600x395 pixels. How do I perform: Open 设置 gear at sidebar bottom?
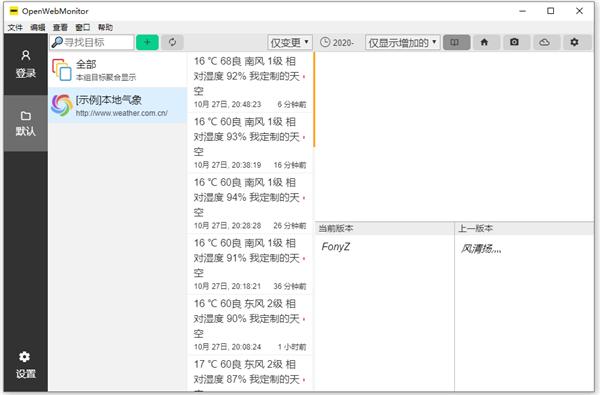(x=26, y=365)
